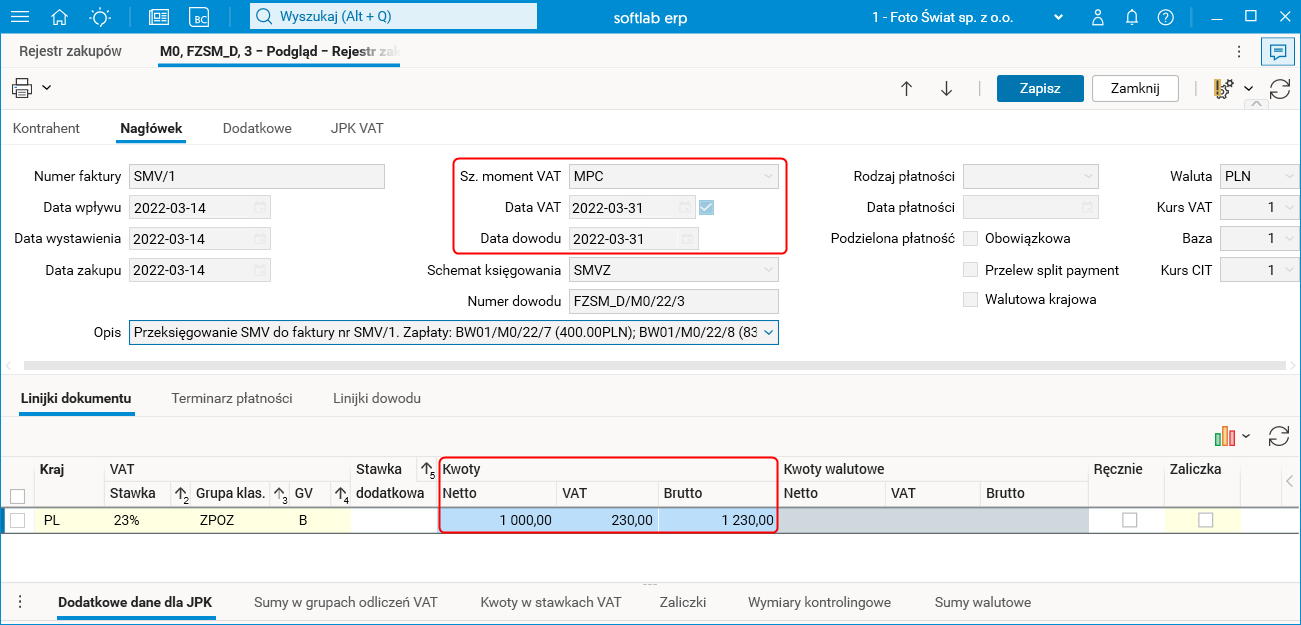Expand the settings tool dropdown arrow
Screen dimensions: 1301x625
pos(1249,89)
